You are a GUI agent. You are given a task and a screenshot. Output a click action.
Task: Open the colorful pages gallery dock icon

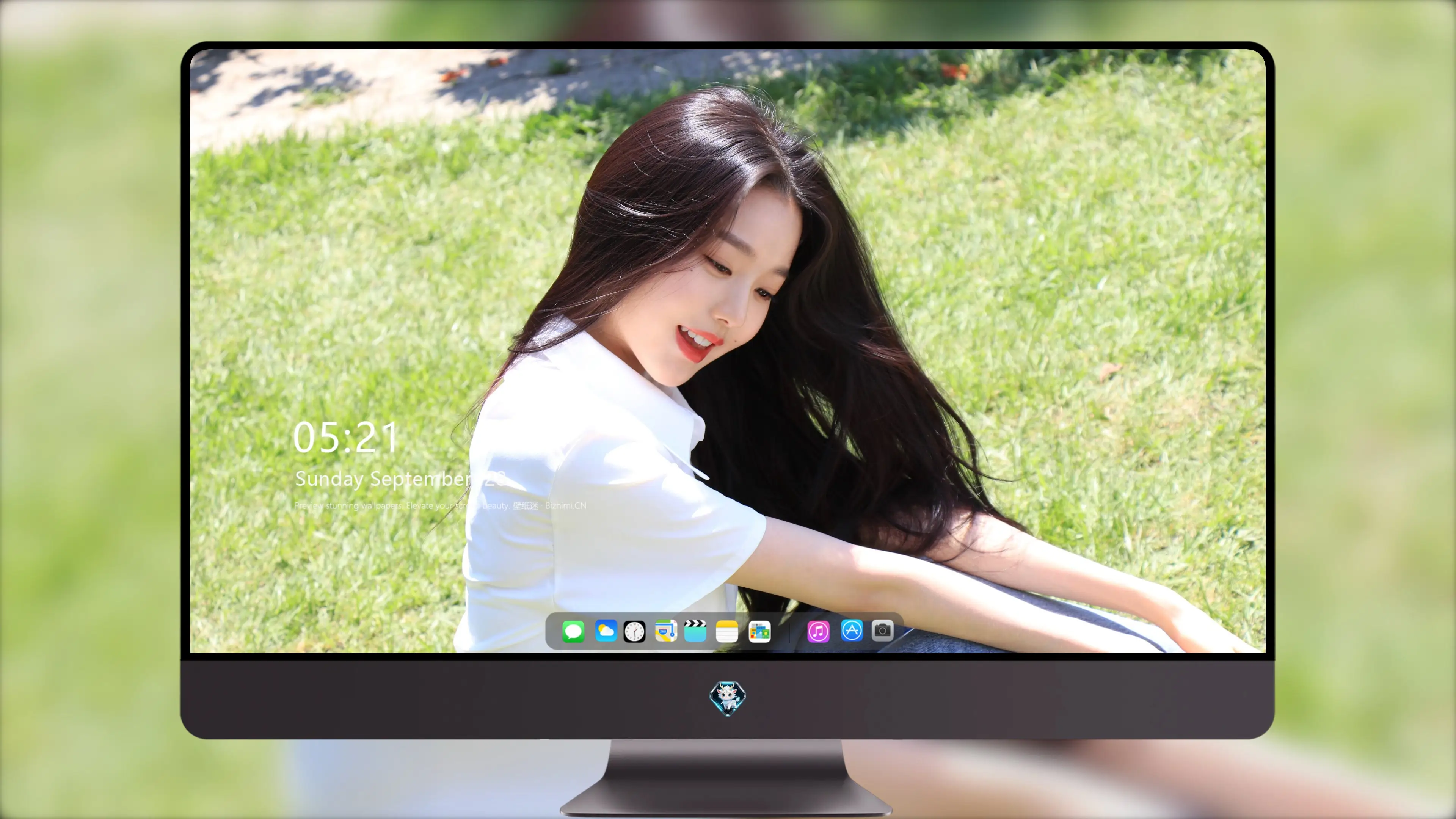759,631
